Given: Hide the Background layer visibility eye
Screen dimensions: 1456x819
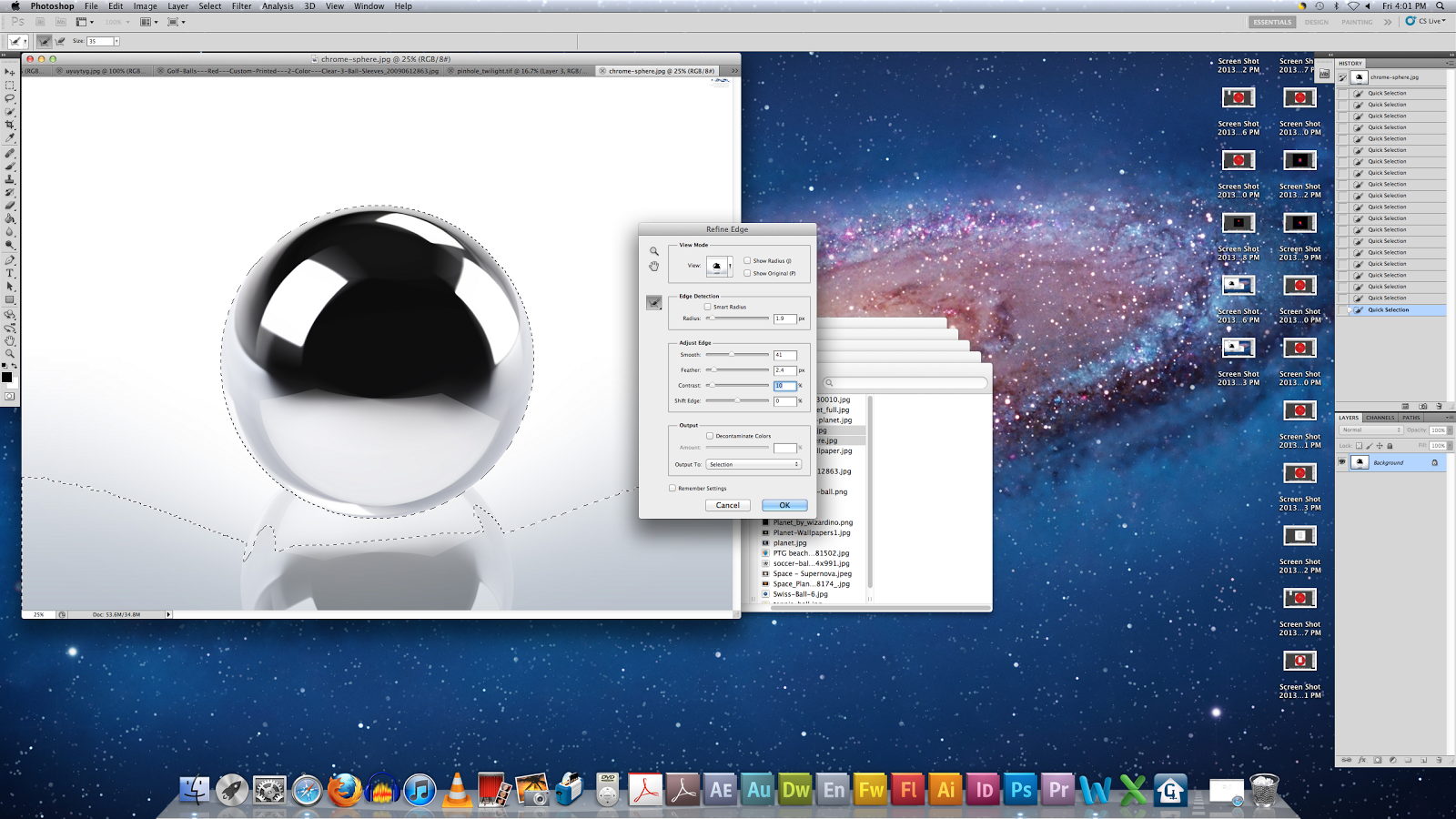Looking at the screenshot, I should 1342,462.
